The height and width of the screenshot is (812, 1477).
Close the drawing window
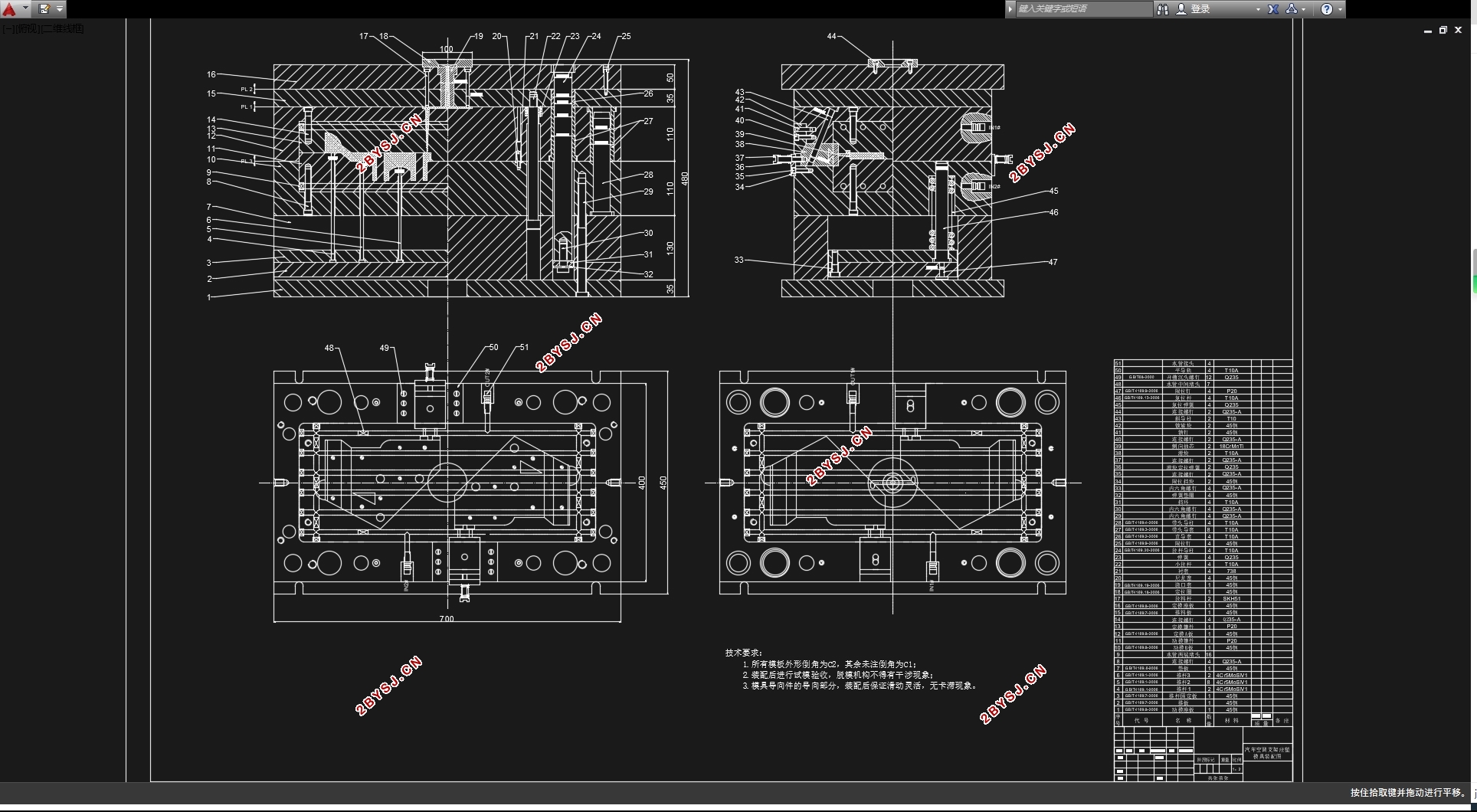[1459, 31]
